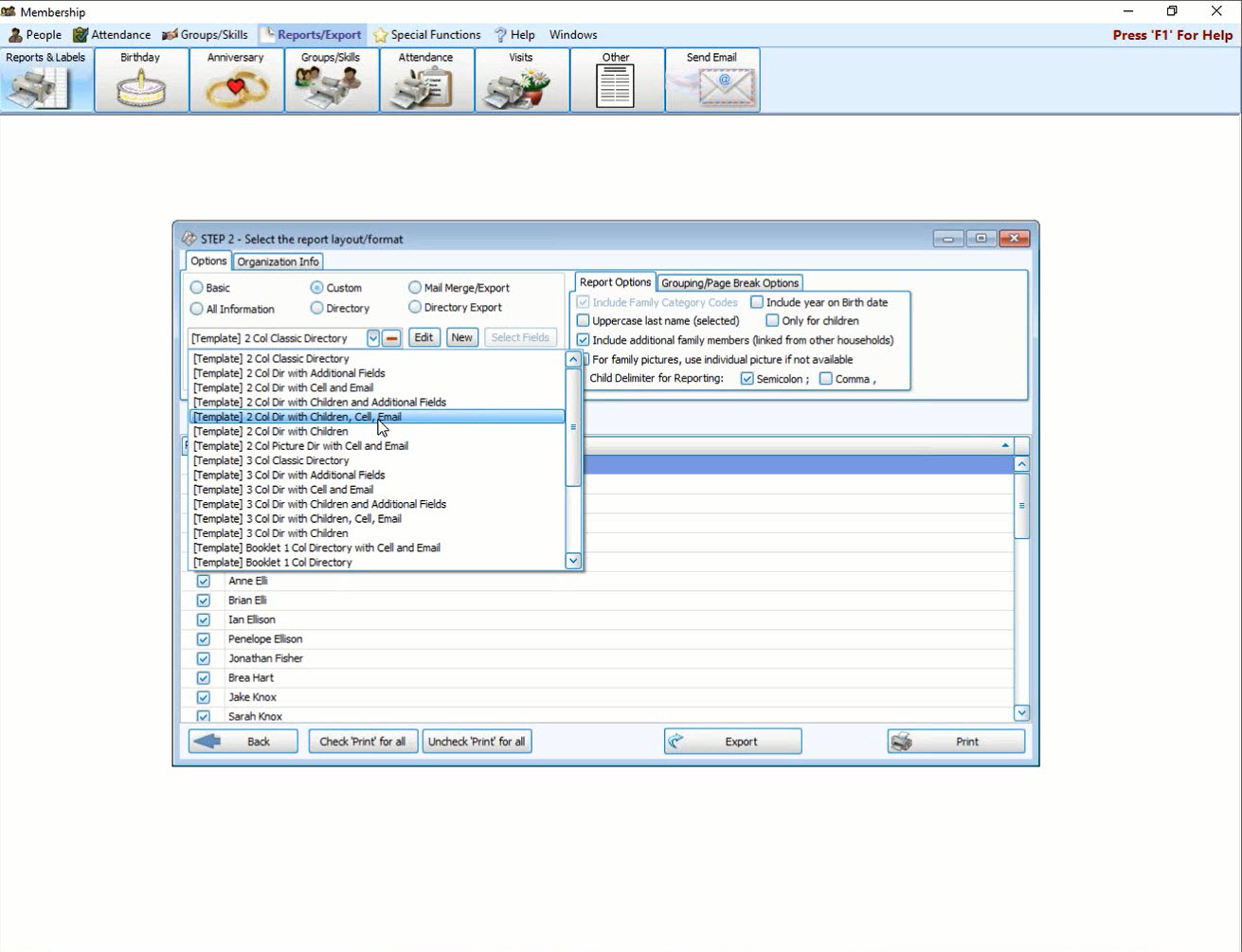1242x952 pixels.
Task: Open the Anniversary rings report
Action: tap(236, 87)
